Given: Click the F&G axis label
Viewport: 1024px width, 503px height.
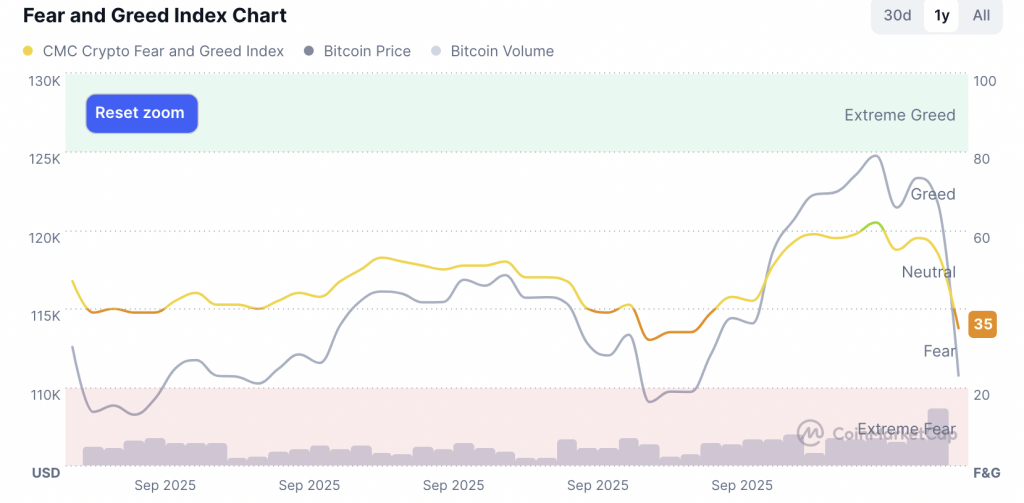Looking at the screenshot, I should click(986, 472).
